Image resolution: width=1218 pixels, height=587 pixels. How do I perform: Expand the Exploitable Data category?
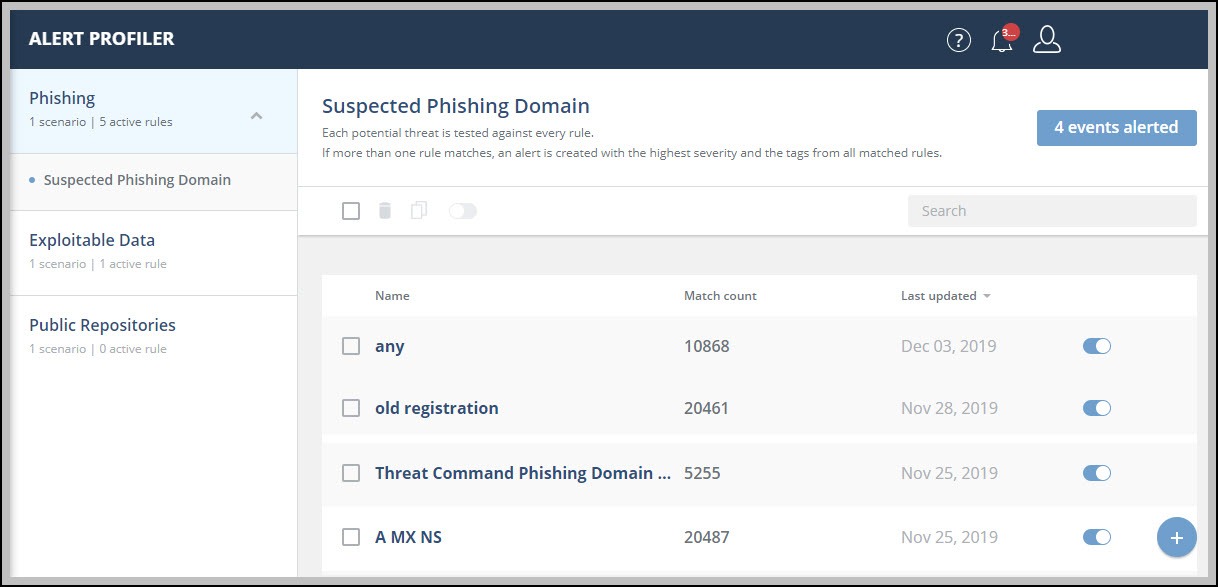[x=92, y=240]
